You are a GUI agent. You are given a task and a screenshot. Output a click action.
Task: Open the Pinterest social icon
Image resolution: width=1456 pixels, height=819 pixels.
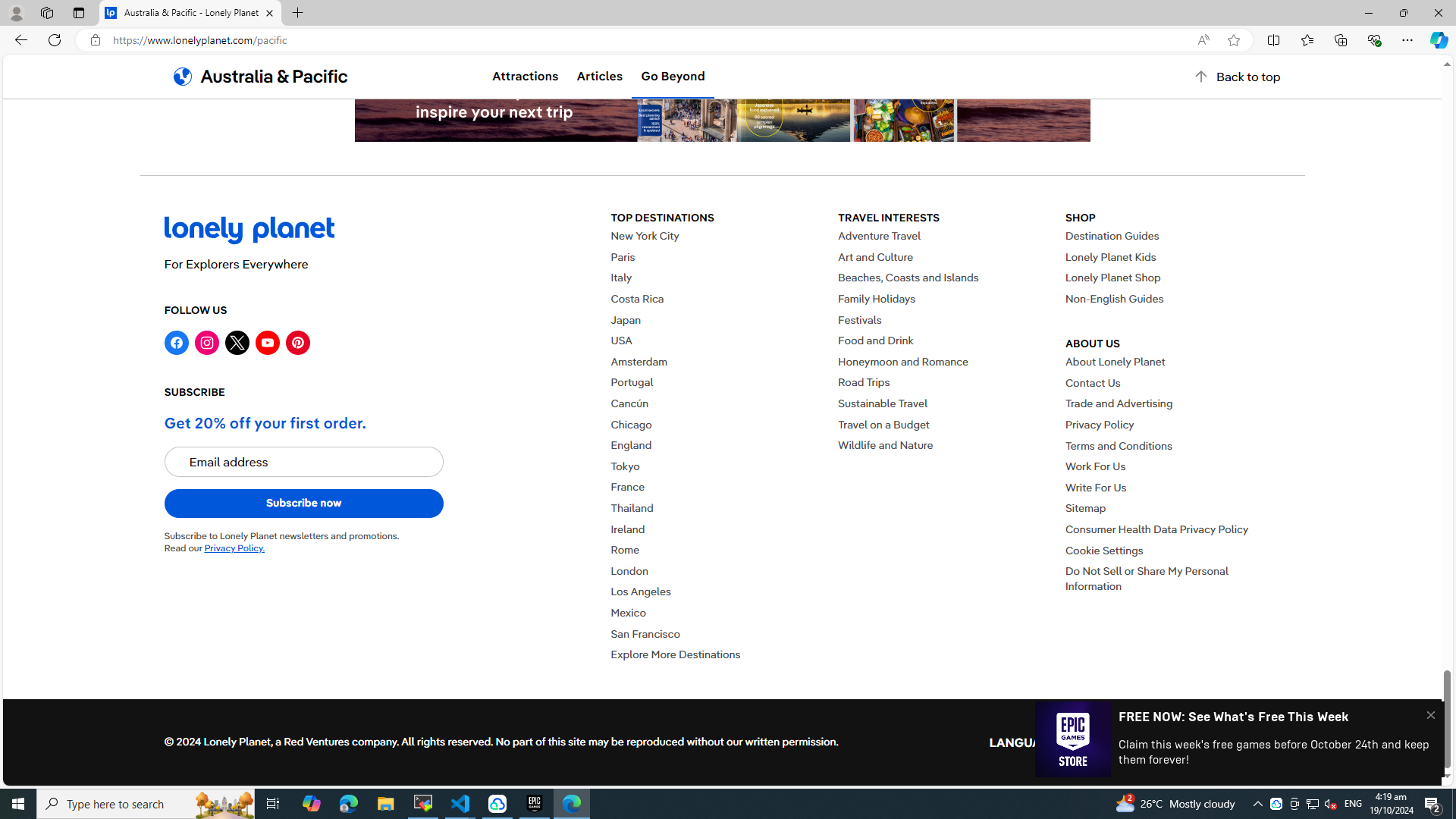[x=297, y=343]
